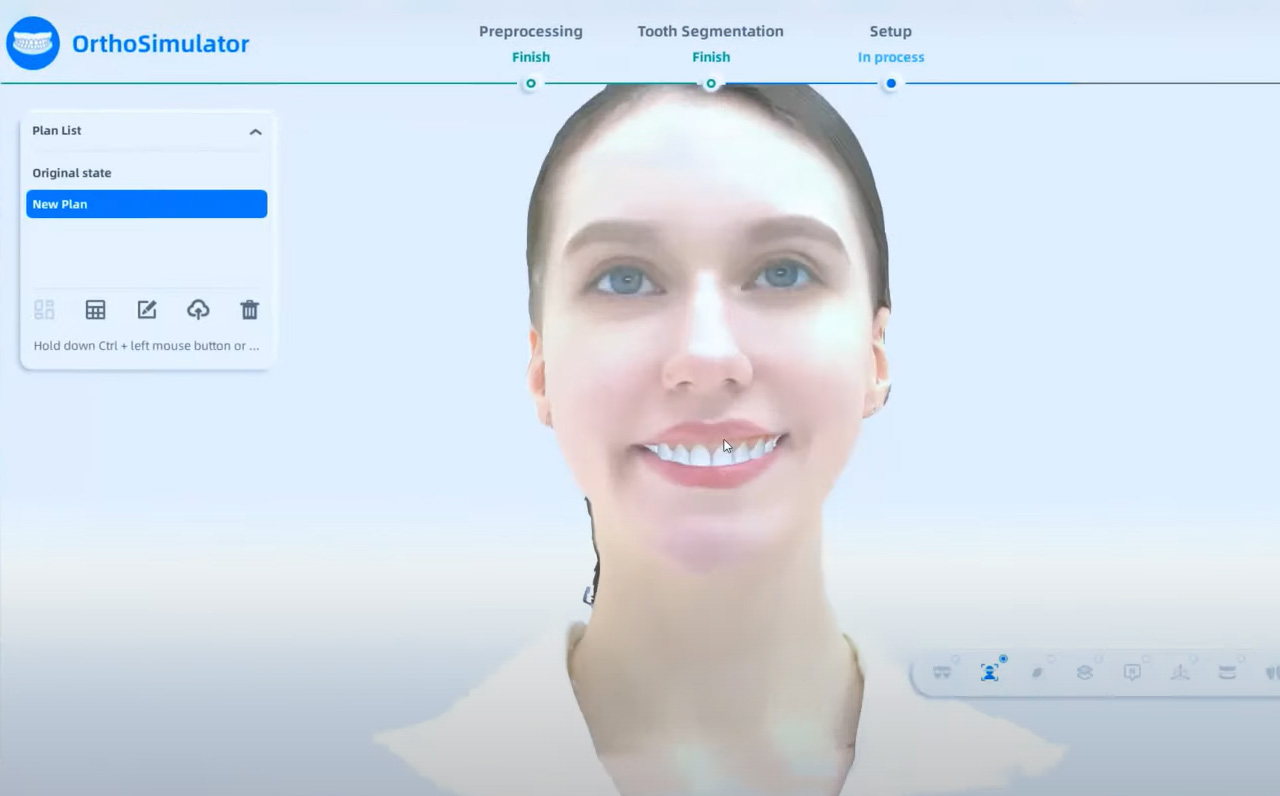
Task: Open the plan table icon
Action: coord(95,310)
